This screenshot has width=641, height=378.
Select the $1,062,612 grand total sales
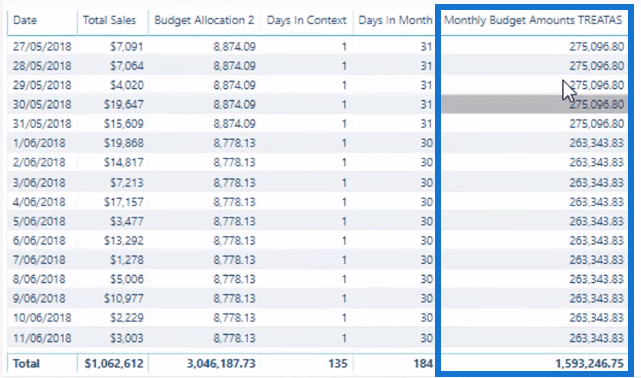tap(114, 363)
